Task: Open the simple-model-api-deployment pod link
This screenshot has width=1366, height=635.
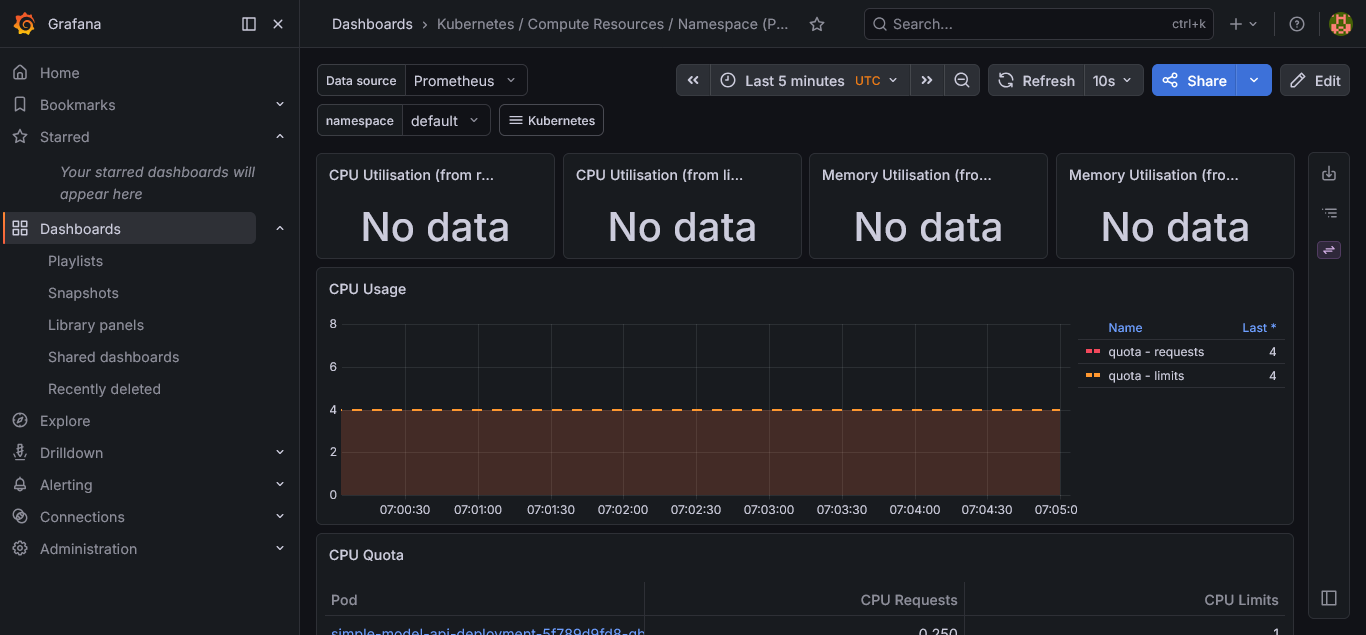Action: point(487,631)
